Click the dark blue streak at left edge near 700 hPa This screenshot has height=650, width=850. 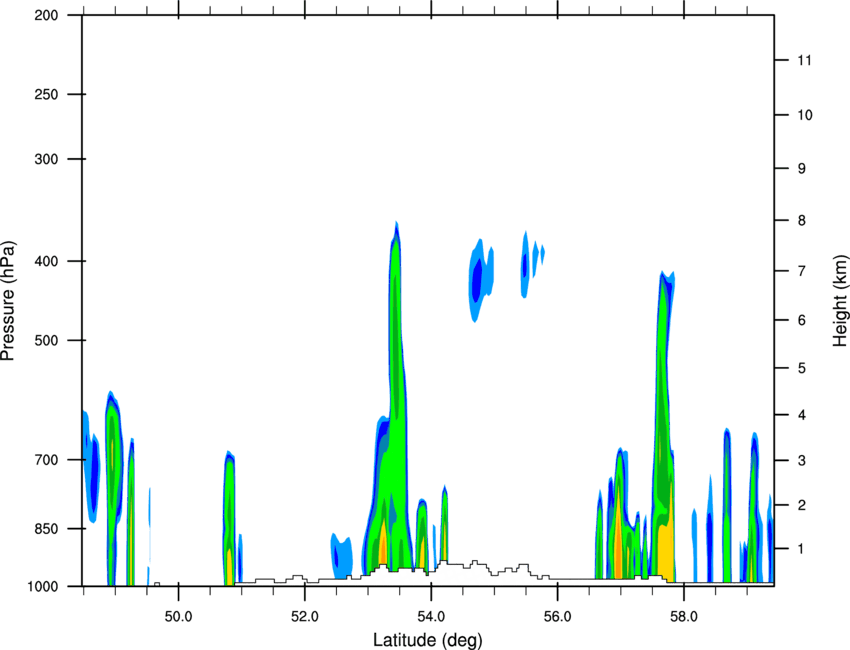(94, 472)
